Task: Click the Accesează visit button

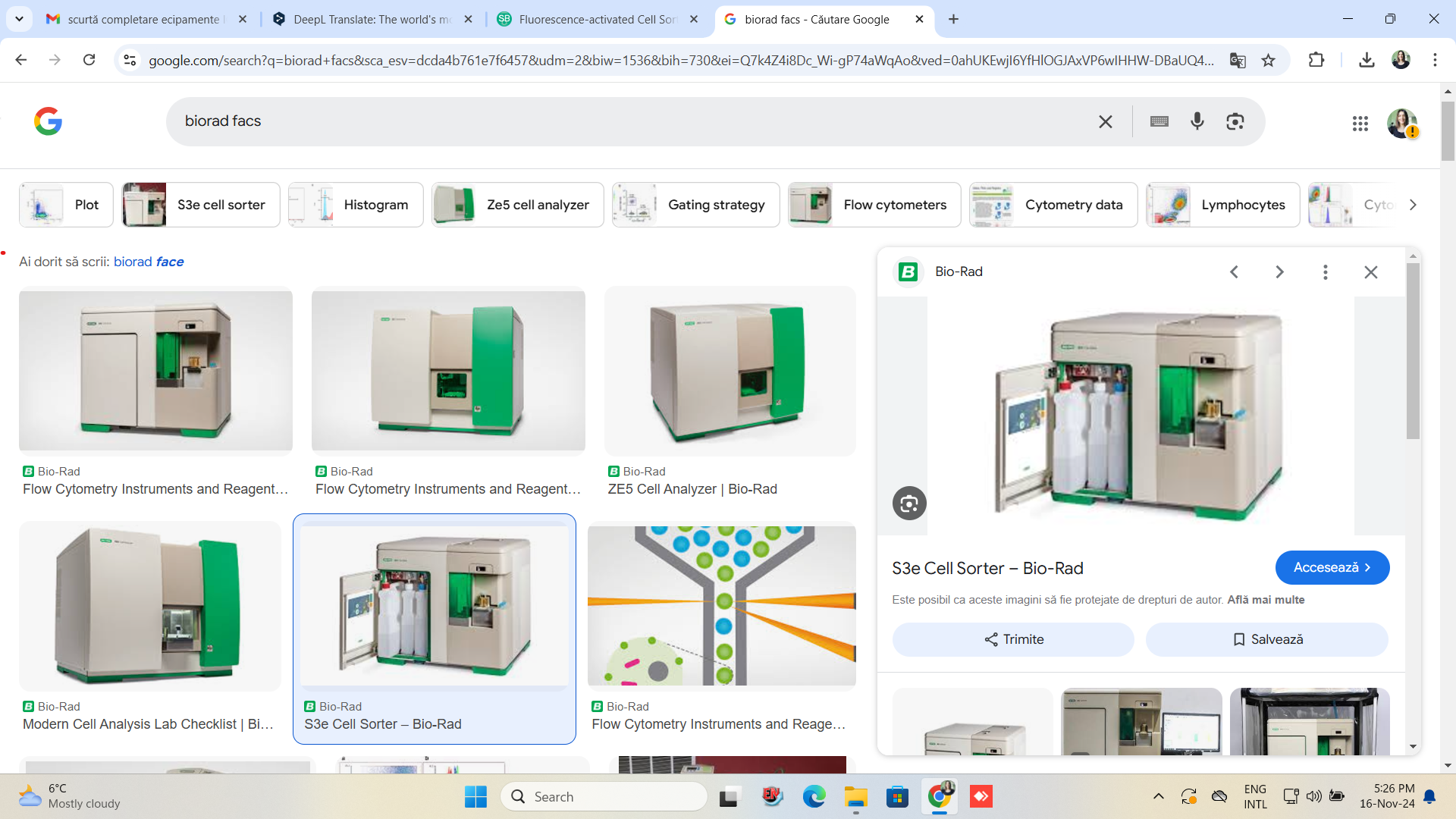Action: click(x=1332, y=567)
